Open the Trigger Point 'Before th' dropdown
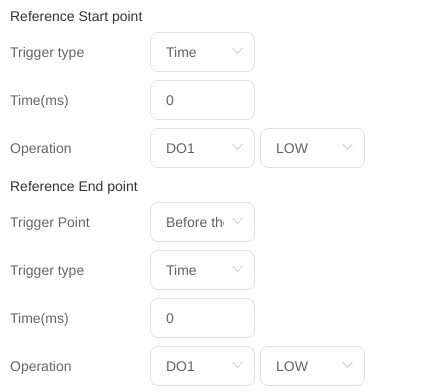Image resolution: width=438 pixels, height=392 pixels. click(202, 222)
